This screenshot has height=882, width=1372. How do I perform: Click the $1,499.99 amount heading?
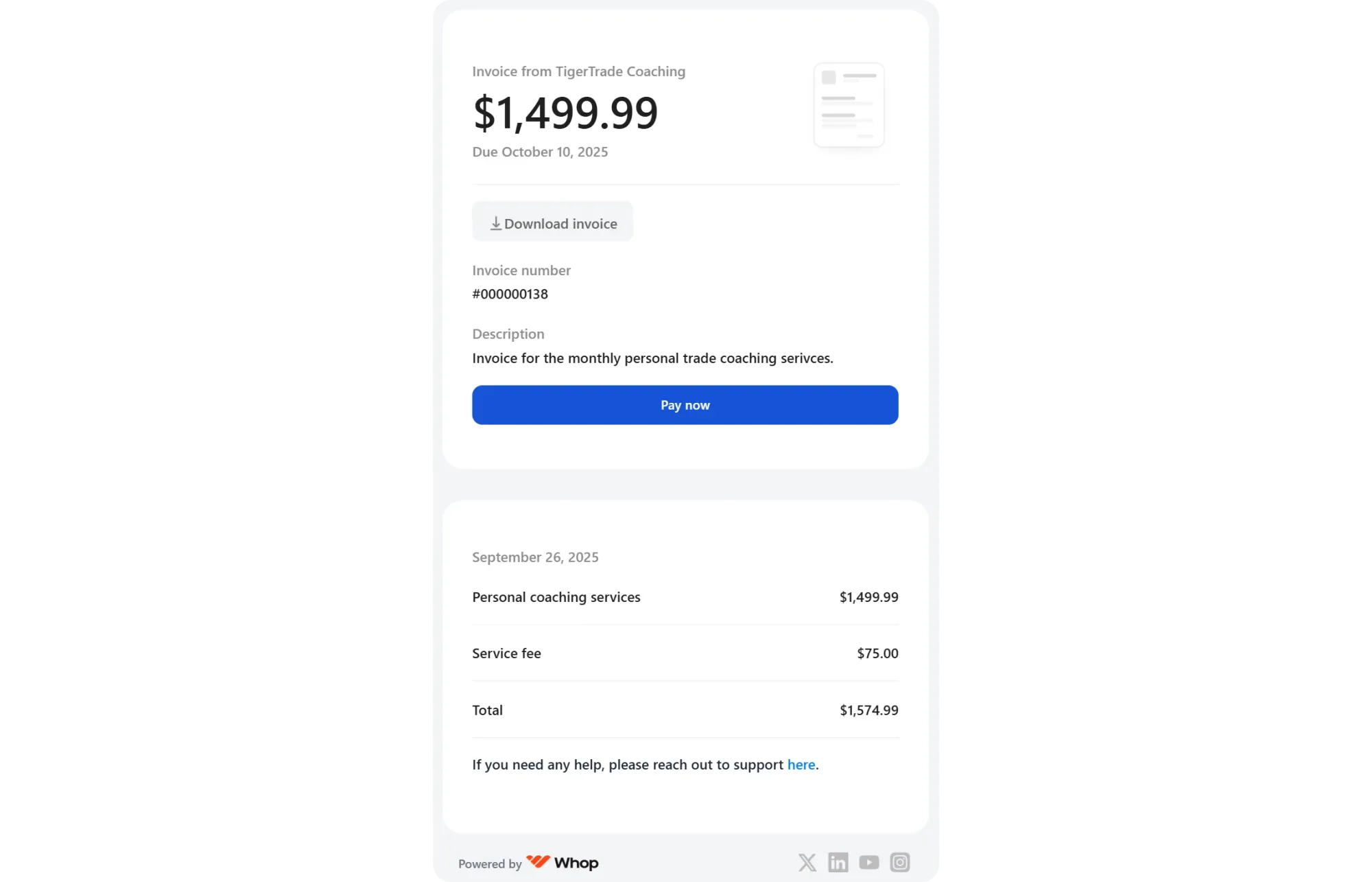tap(565, 112)
